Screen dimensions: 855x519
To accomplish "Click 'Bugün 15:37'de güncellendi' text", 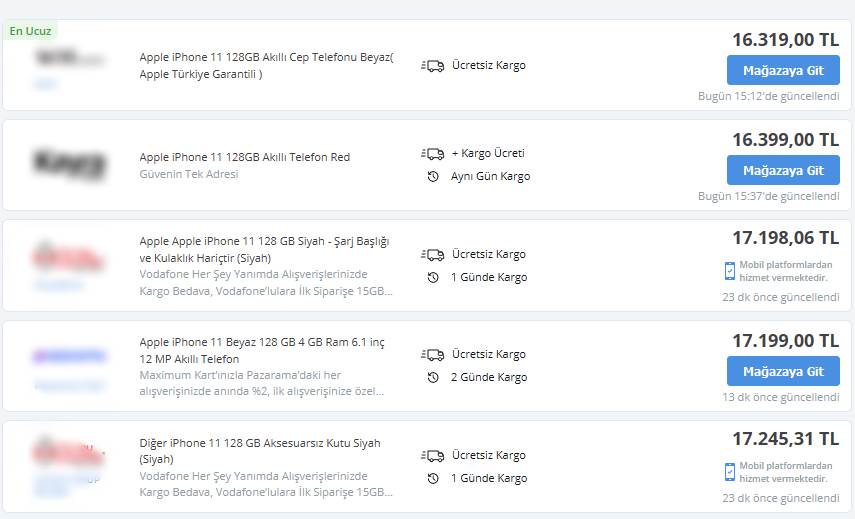I will click(769, 196).
